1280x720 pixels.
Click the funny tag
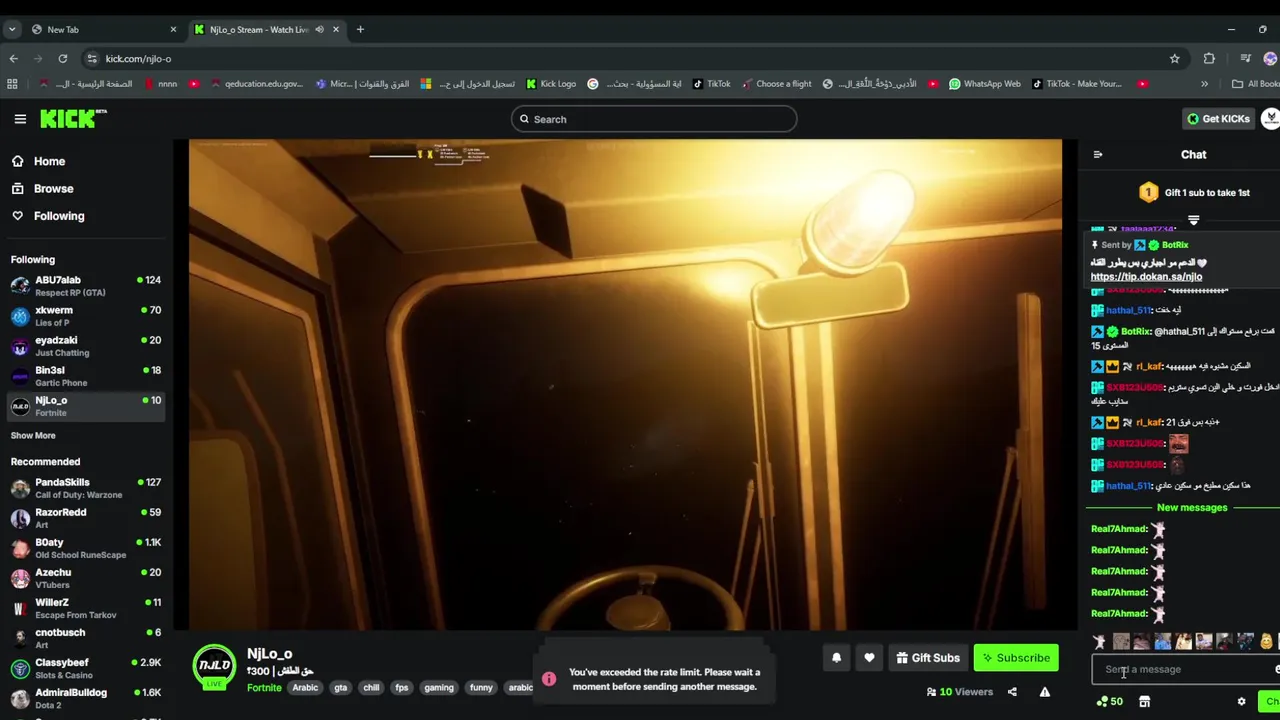(x=481, y=688)
